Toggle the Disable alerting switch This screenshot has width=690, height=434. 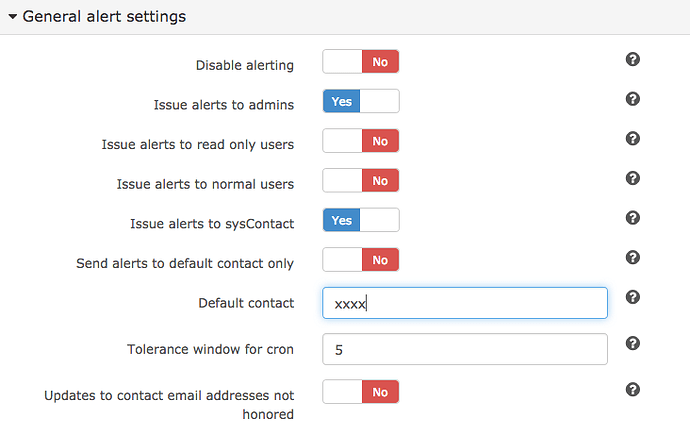pyautogui.click(x=361, y=62)
